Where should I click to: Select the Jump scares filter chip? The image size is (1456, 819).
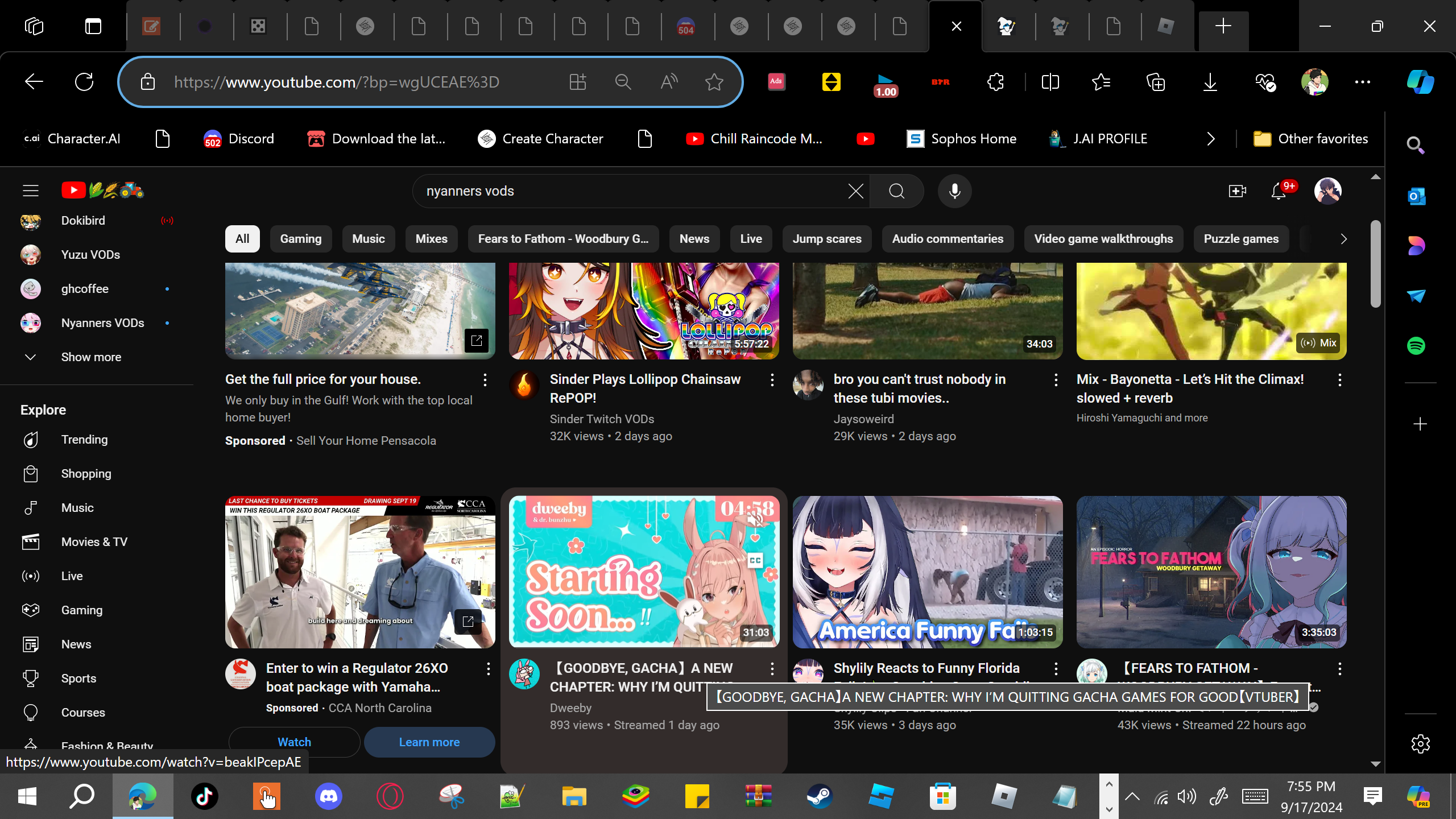826,239
